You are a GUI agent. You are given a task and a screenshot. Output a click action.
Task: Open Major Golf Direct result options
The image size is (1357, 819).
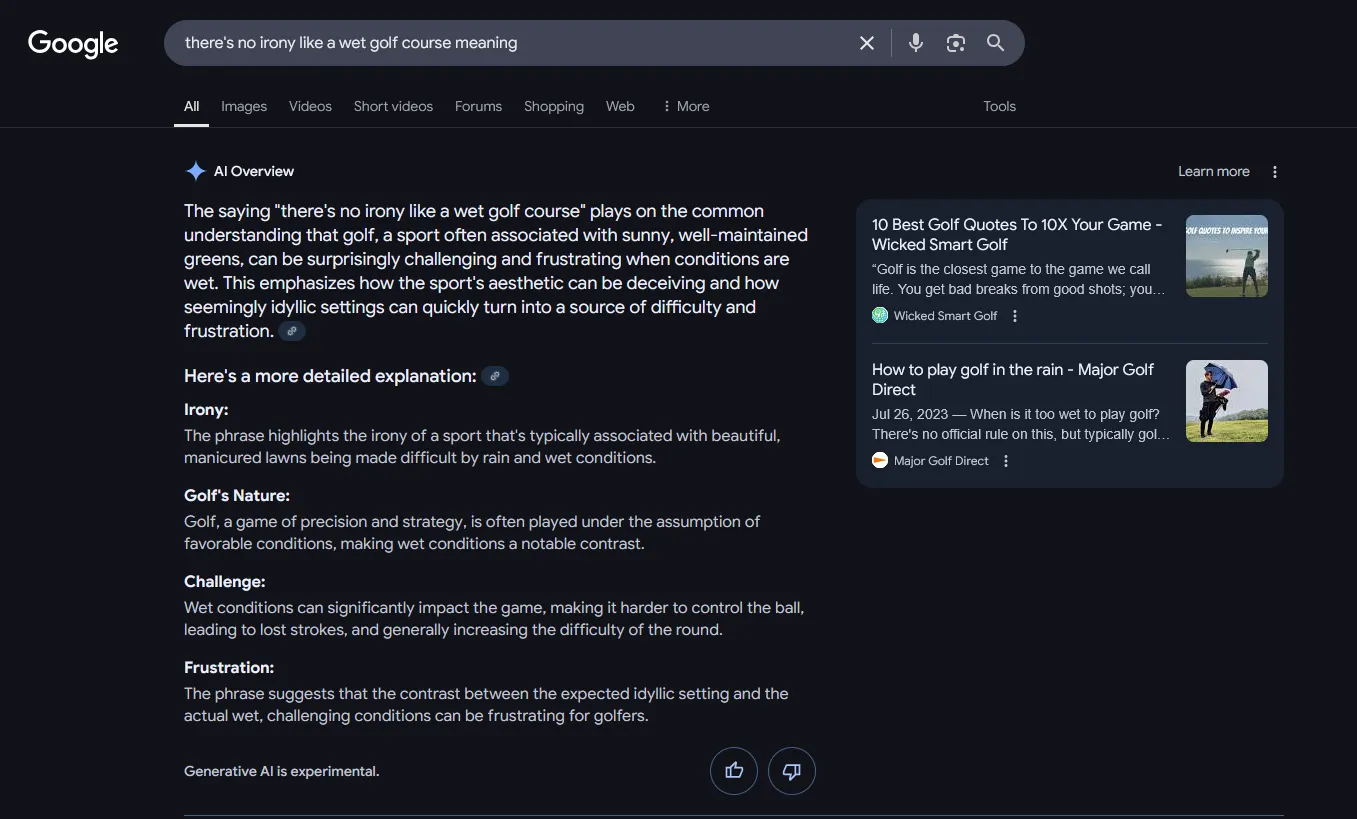(1006, 461)
